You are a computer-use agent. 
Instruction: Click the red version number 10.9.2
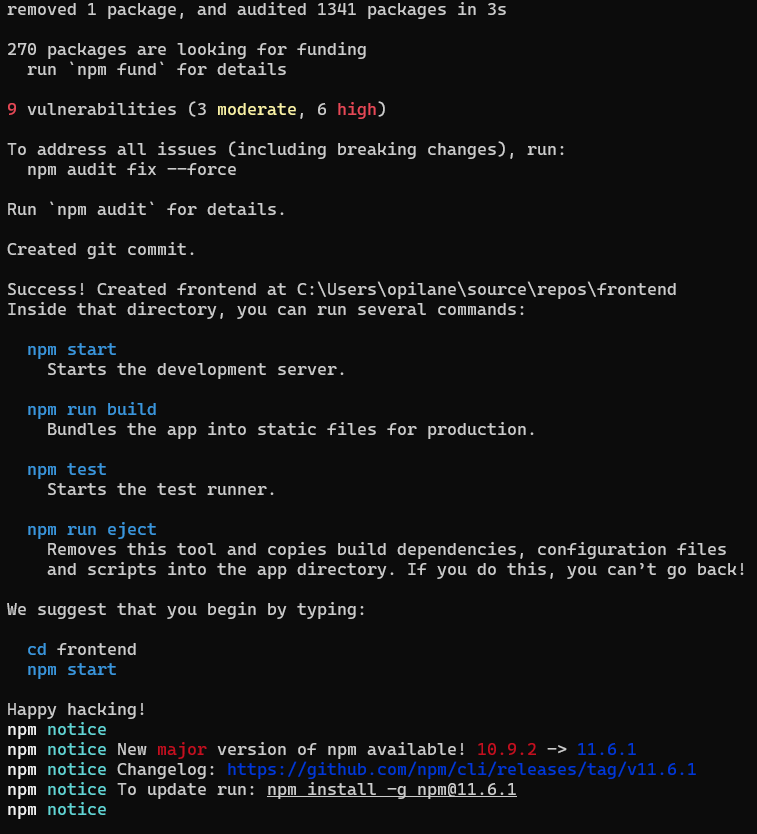coord(506,750)
